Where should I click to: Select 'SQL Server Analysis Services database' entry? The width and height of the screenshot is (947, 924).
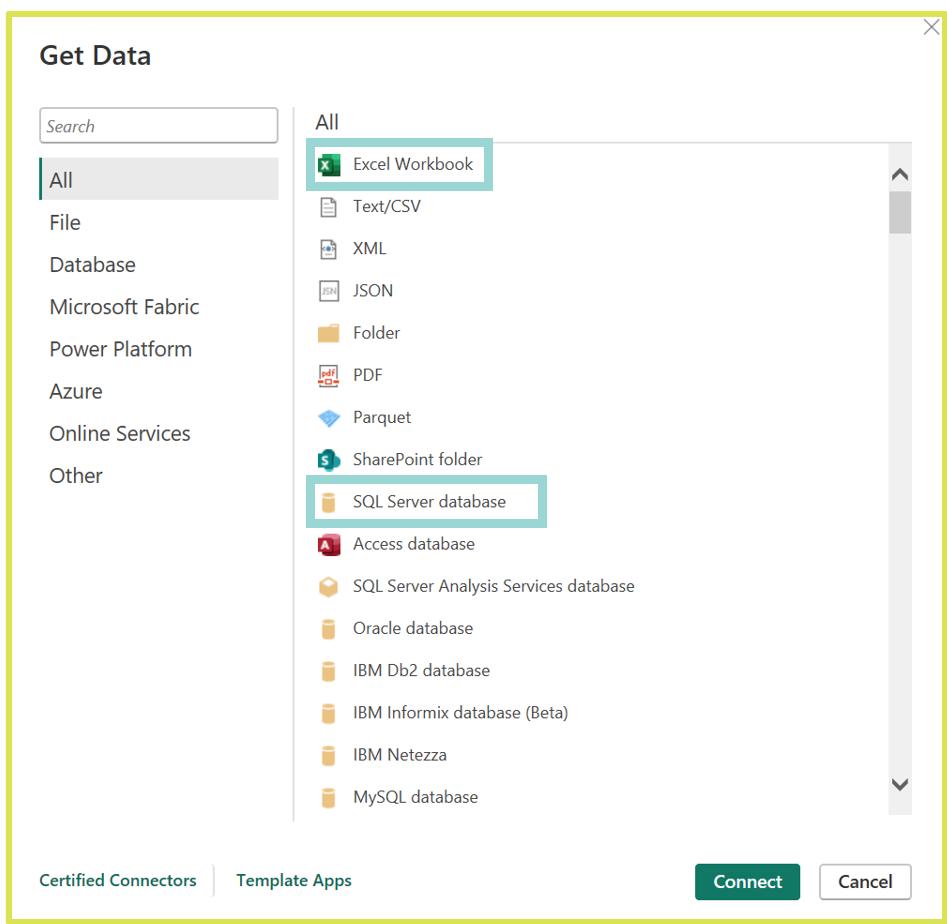click(493, 586)
